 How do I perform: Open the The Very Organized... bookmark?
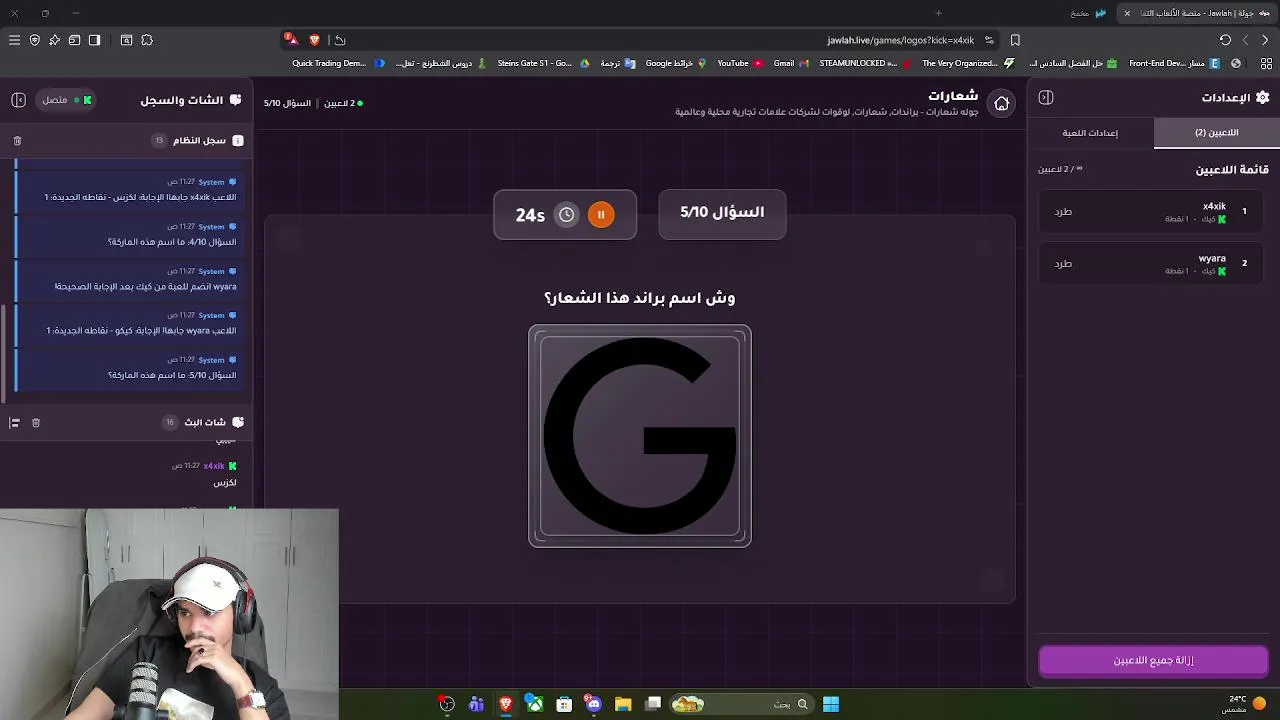click(968, 63)
